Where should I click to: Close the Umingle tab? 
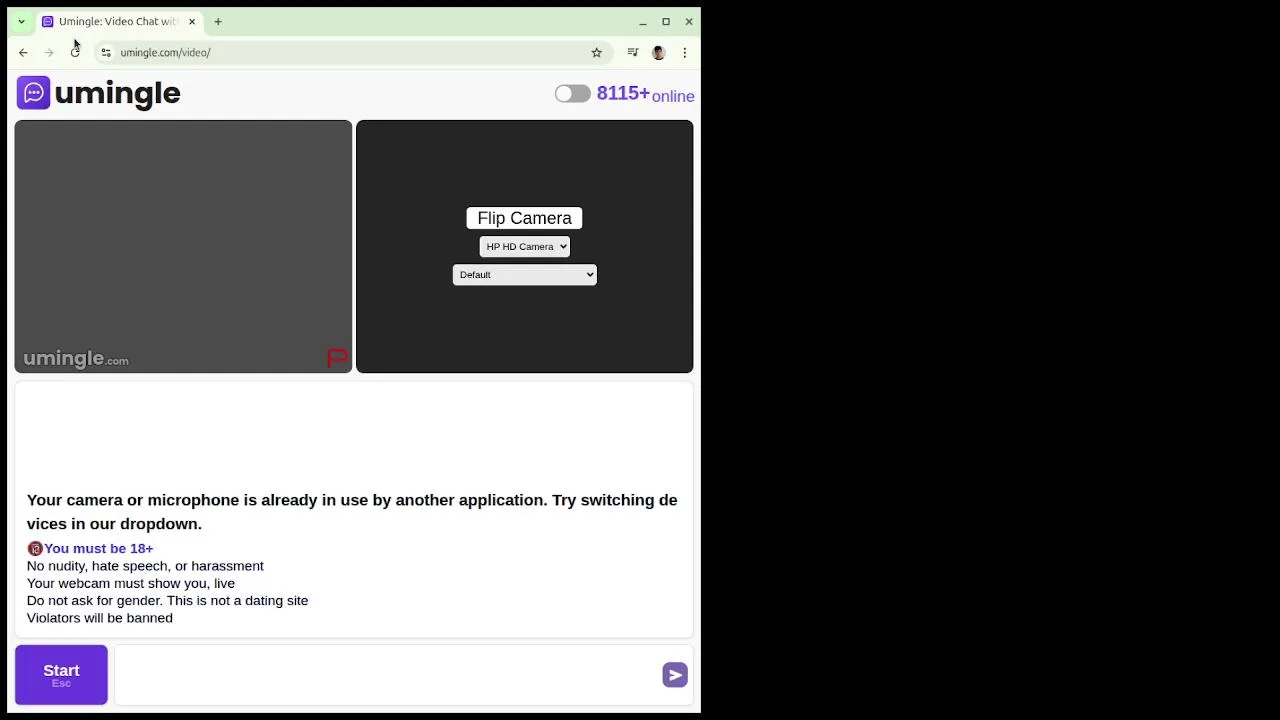coord(192,21)
